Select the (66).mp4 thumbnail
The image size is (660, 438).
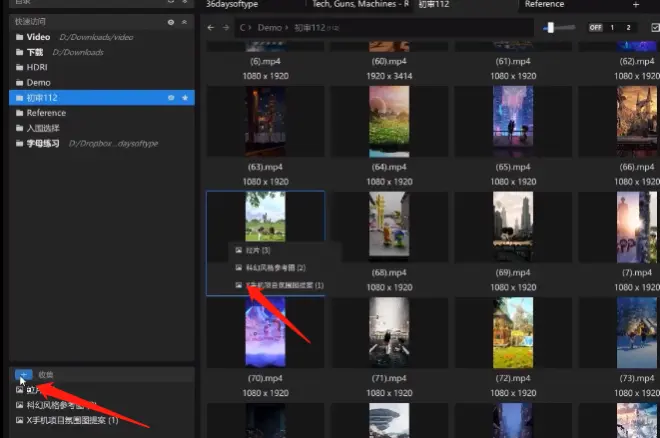(637, 121)
